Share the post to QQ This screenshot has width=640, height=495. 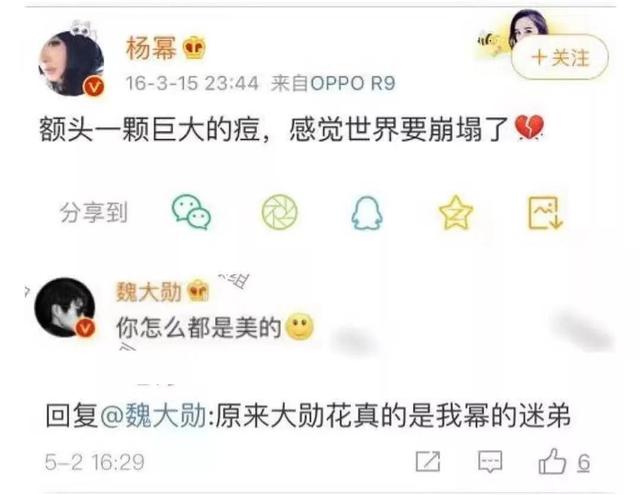pos(367,213)
